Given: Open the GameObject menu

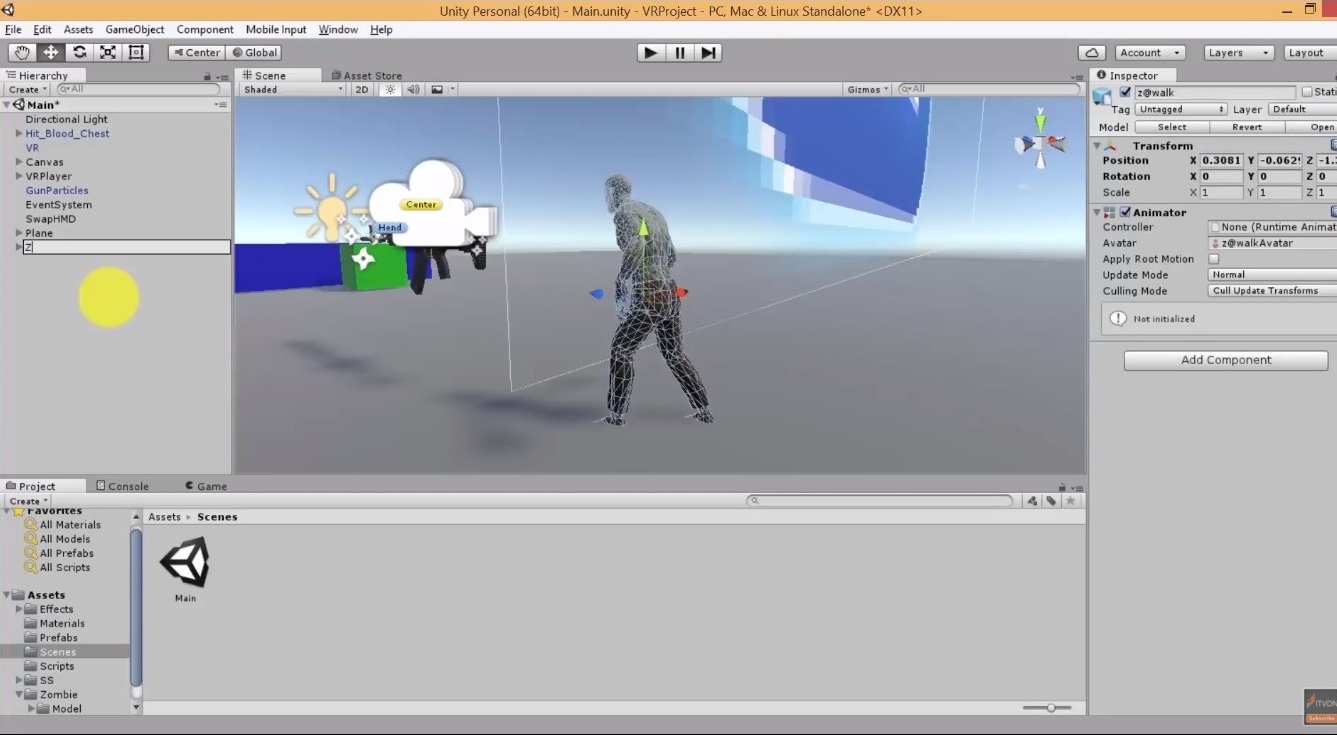Looking at the screenshot, I should click(135, 29).
